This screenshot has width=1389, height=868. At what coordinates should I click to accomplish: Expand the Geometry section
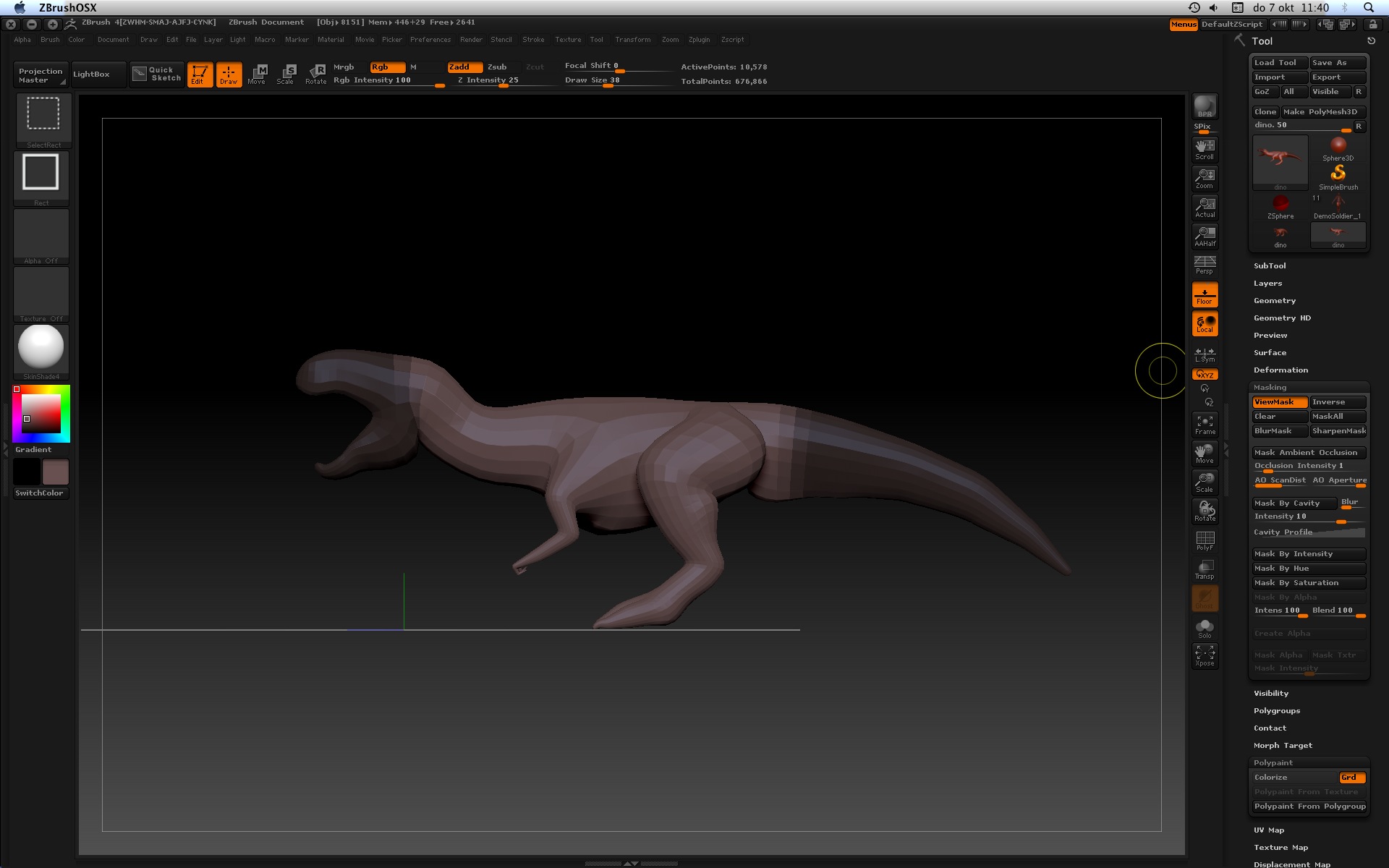[1275, 300]
